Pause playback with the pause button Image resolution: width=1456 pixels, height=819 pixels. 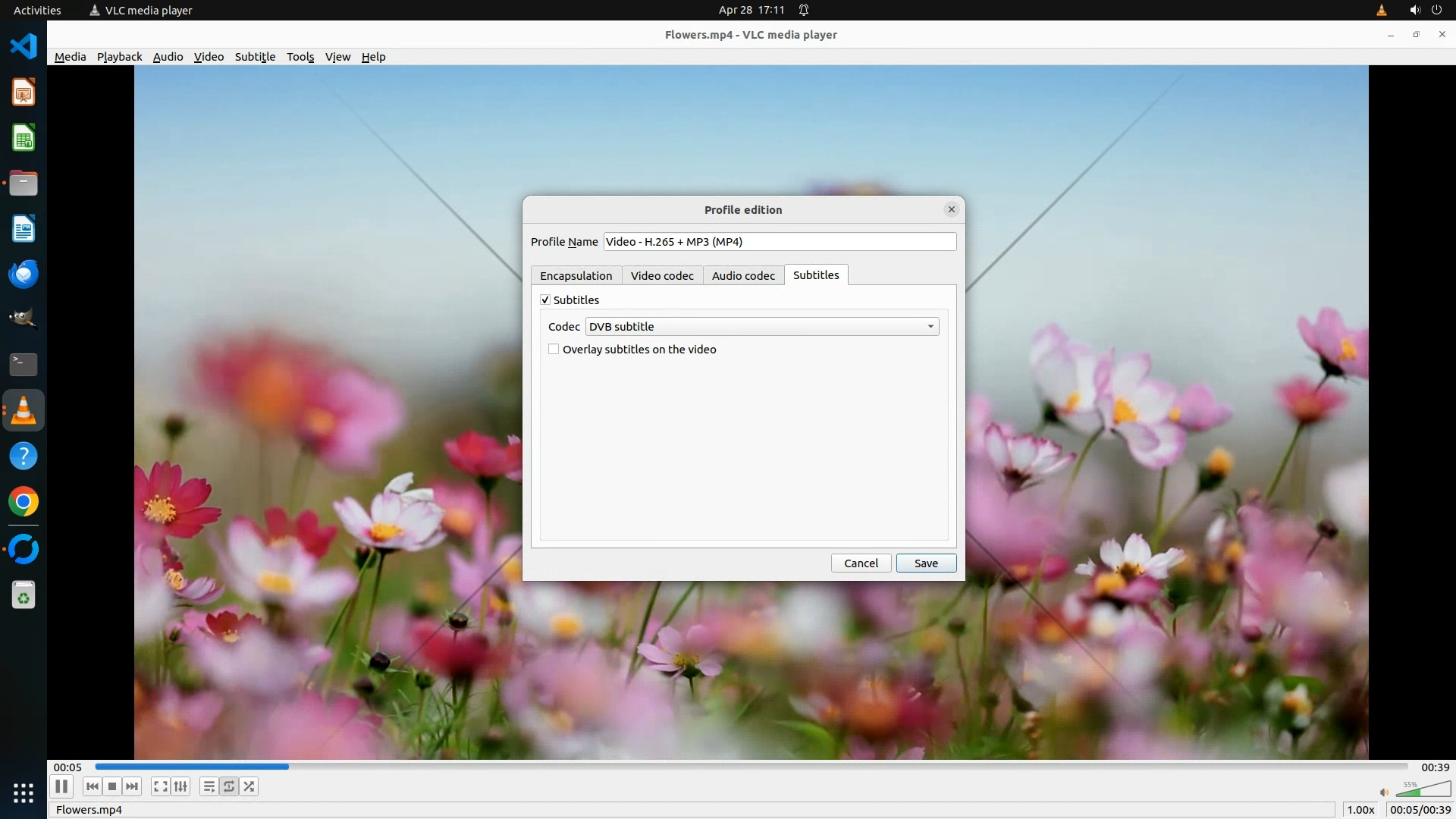pos(61,786)
